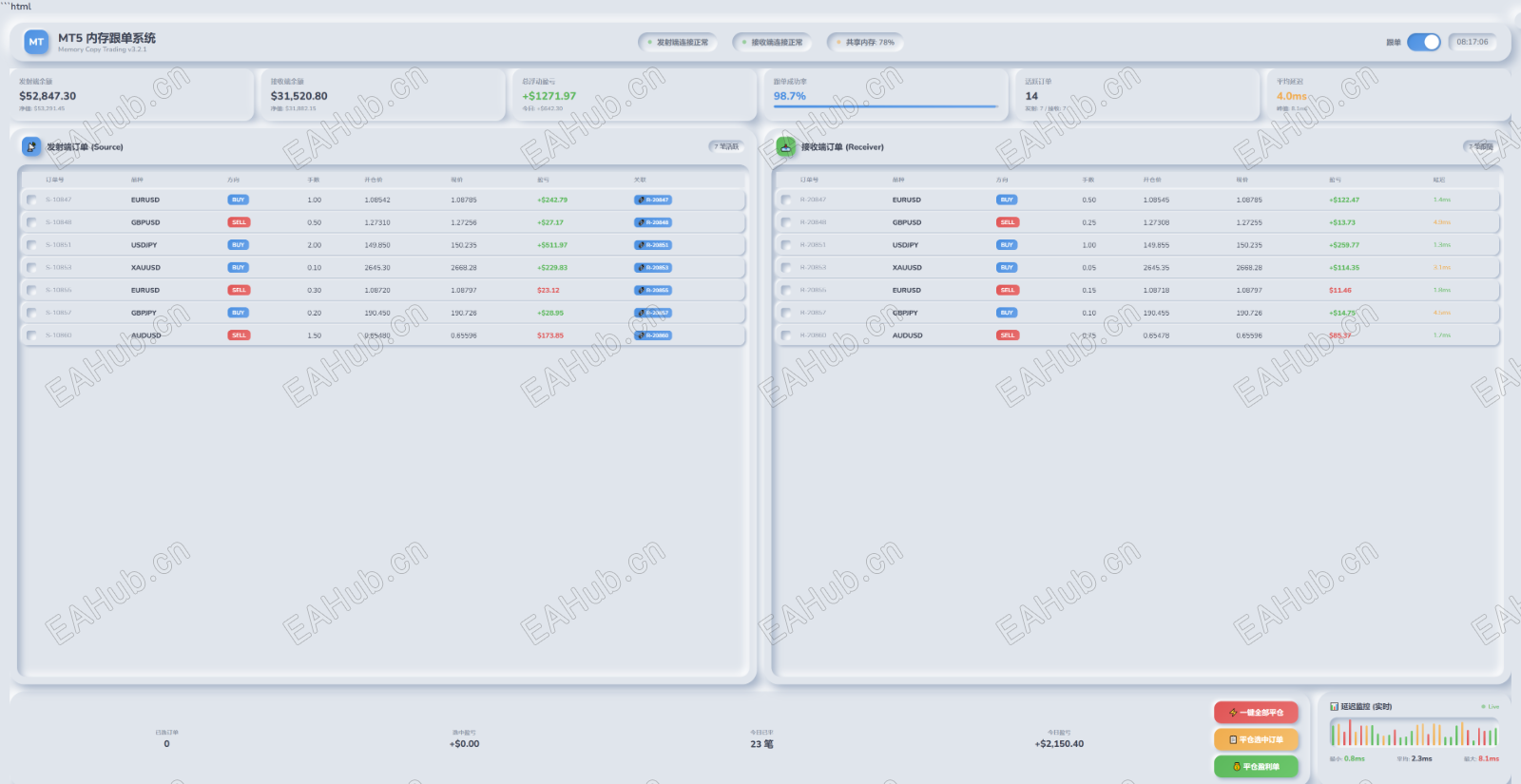Click SELL badge on source AUDUSD row
Screen dimensions: 1521x784
239,335
